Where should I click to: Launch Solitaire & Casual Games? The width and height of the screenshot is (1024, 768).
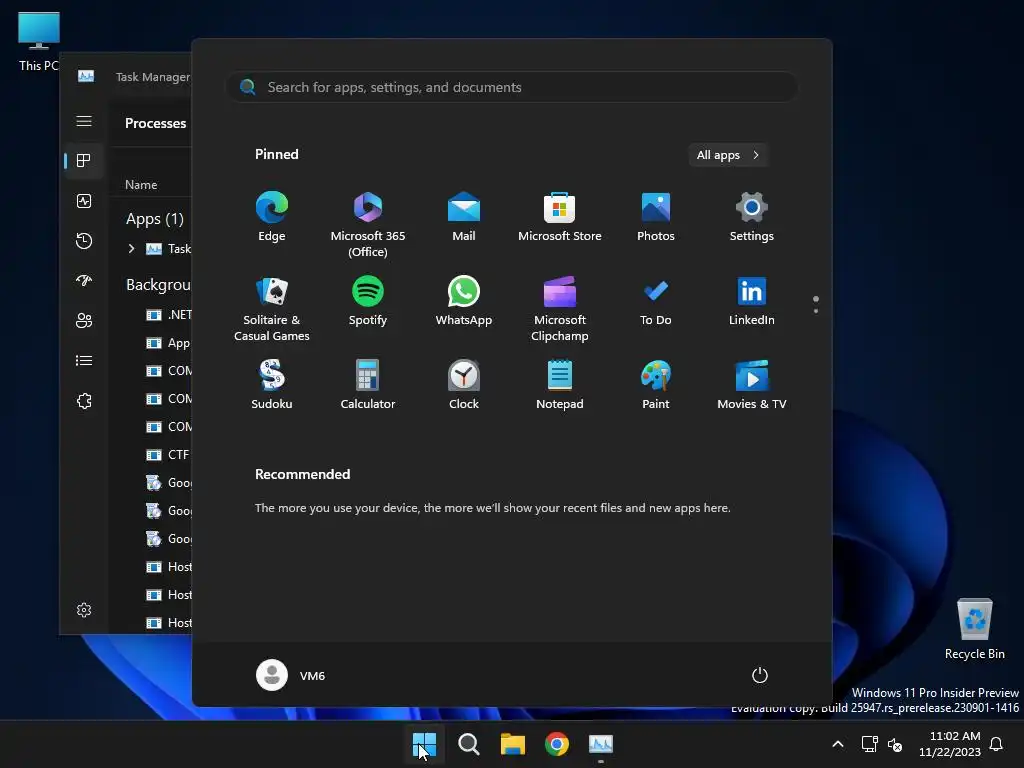272,309
